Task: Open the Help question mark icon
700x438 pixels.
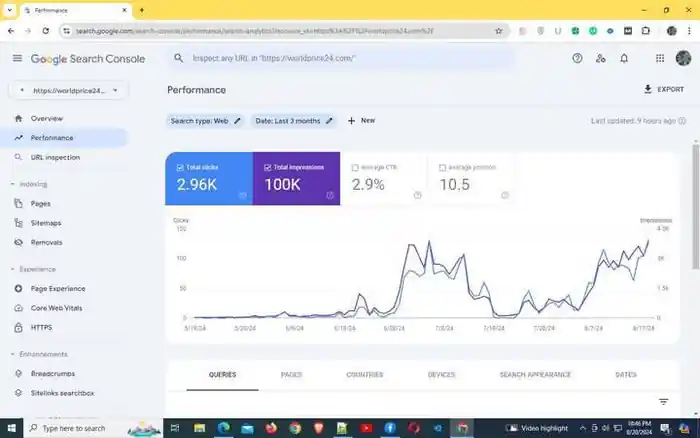Action: pos(577,58)
